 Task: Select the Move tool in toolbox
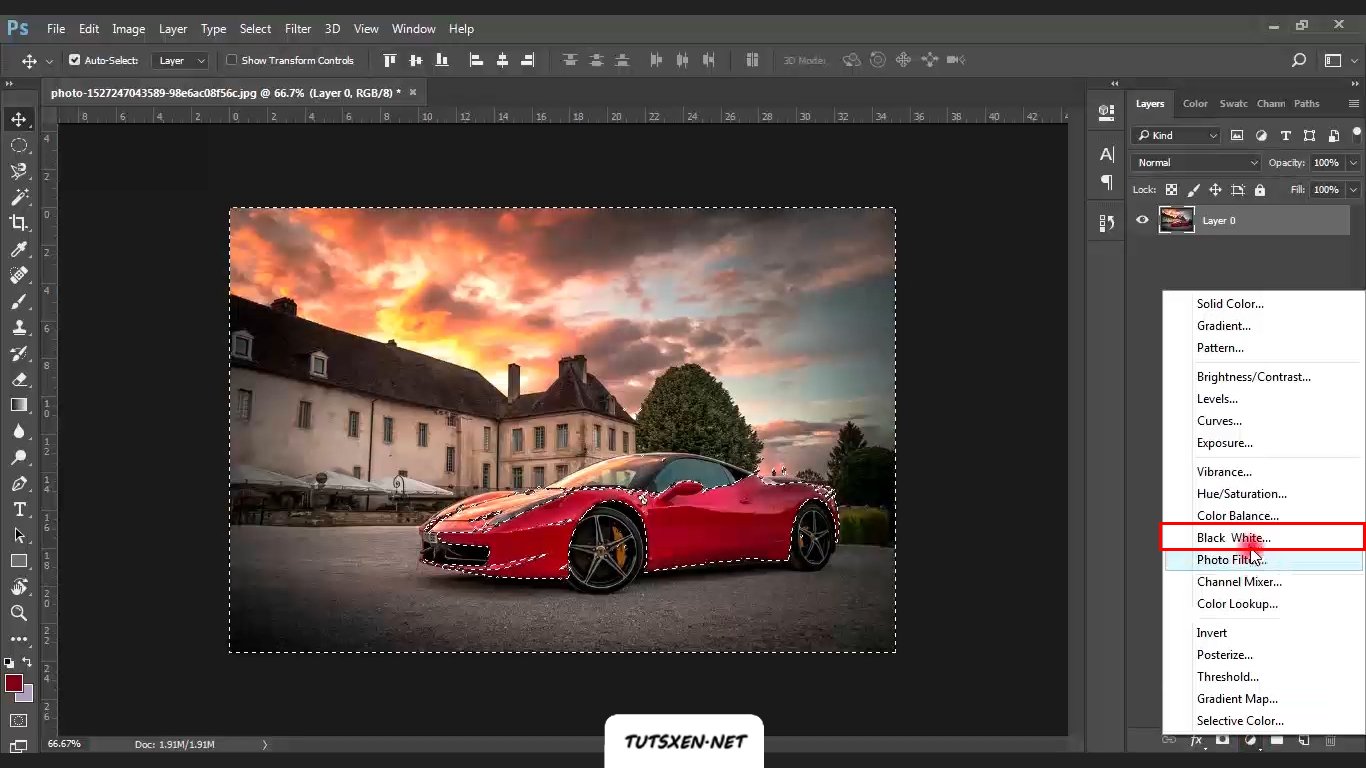click(19, 120)
